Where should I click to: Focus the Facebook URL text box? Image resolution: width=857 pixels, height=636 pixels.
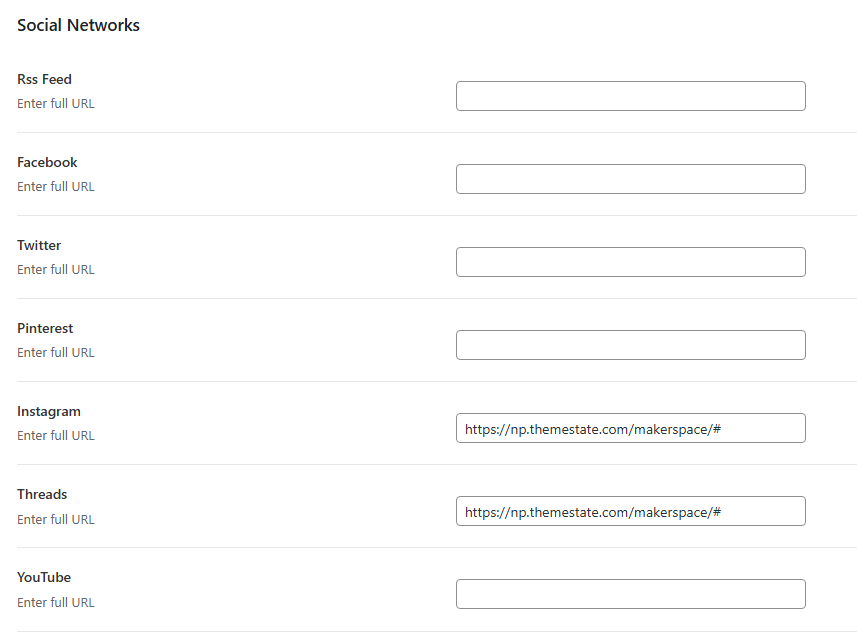point(630,179)
